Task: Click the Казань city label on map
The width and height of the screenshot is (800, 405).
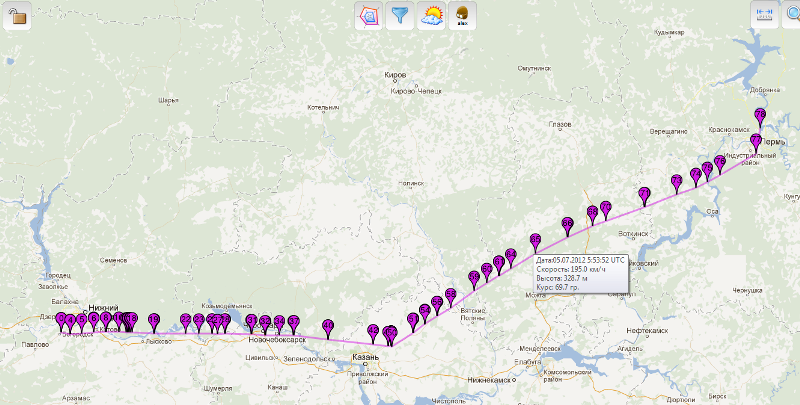Action: (365, 357)
